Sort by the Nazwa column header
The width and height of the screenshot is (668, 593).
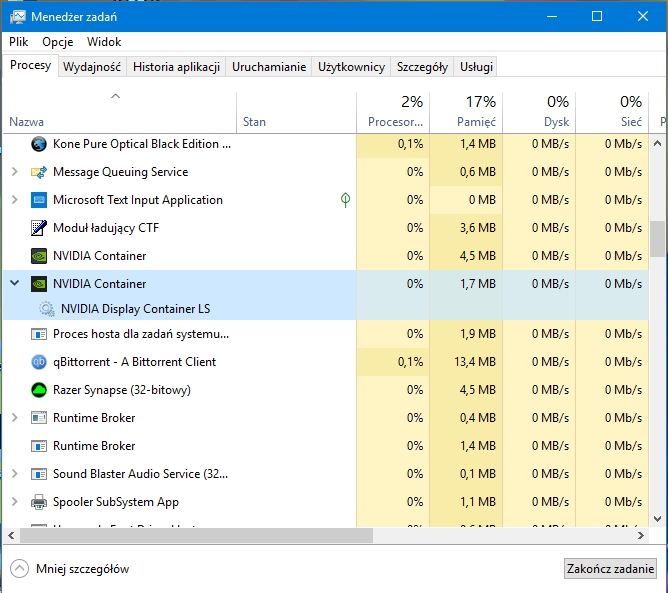coord(119,112)
